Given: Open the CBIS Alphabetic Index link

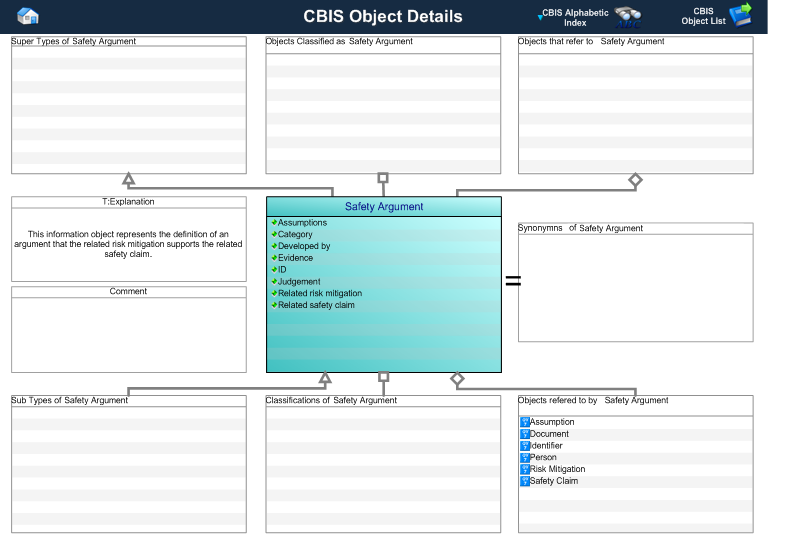Looking at the screenshot, I should [x=575, y=18].
